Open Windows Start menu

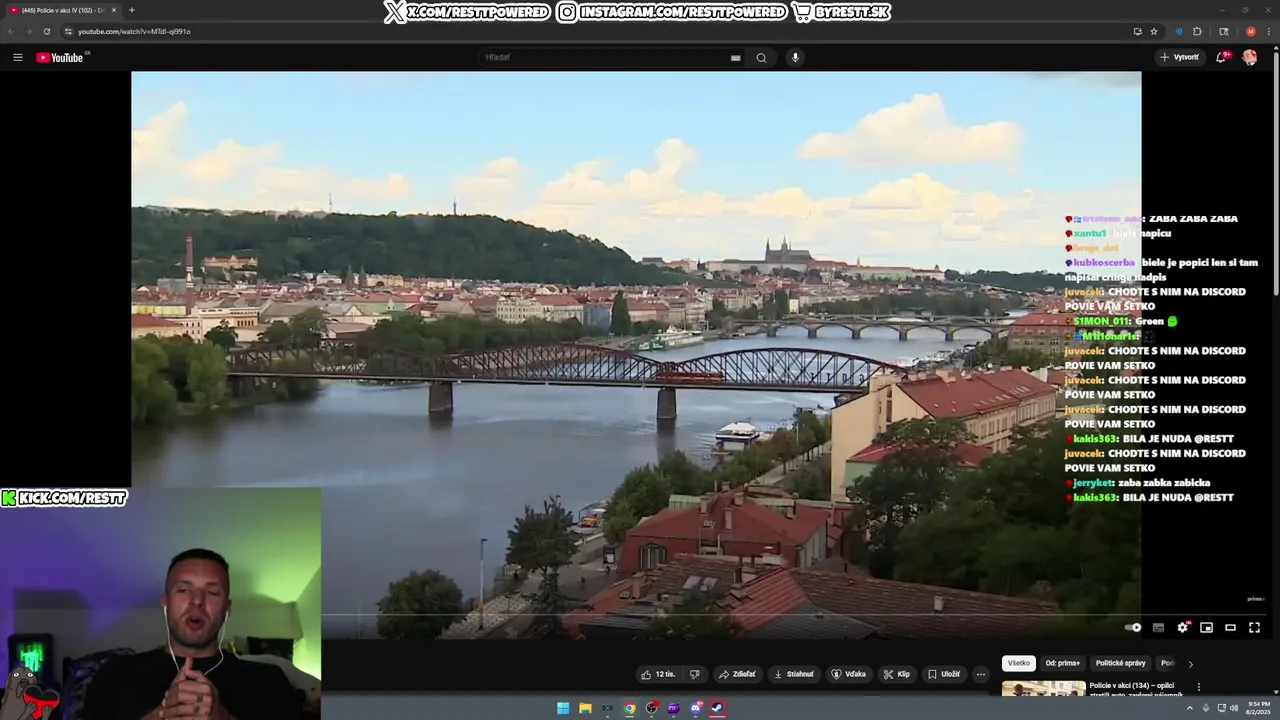point(563,709)
